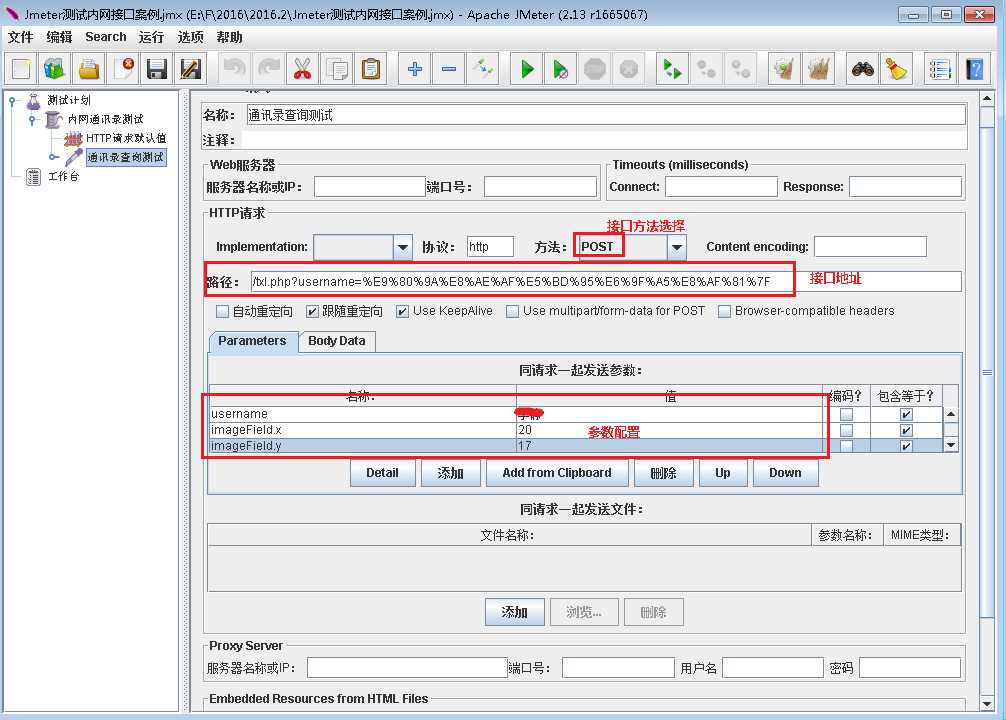Select HTTP请求默认值 in the tree
Screen dimensions: 1006x720
pos(126,138)
